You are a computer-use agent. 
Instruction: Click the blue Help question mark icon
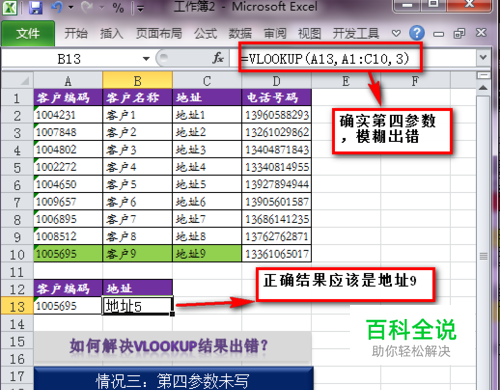[x=417, y=33]
